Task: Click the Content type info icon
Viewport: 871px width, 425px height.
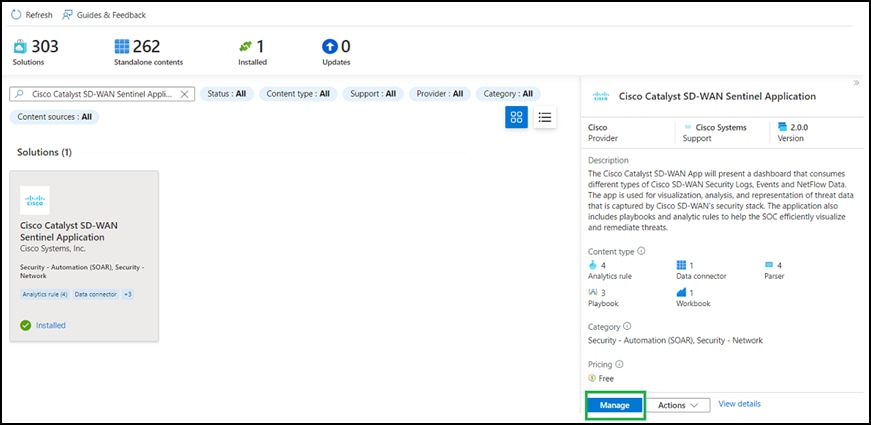Action: (x=642, y=251)
